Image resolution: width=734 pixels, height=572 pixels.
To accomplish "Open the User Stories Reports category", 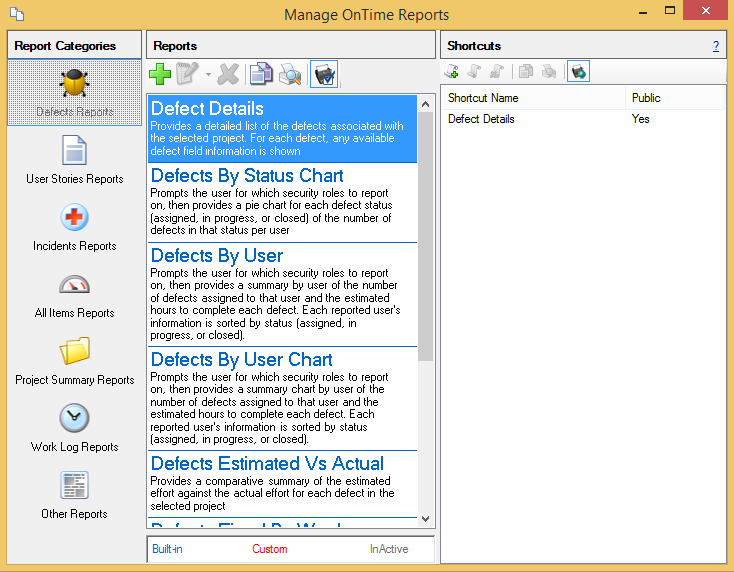I will 74,160.
